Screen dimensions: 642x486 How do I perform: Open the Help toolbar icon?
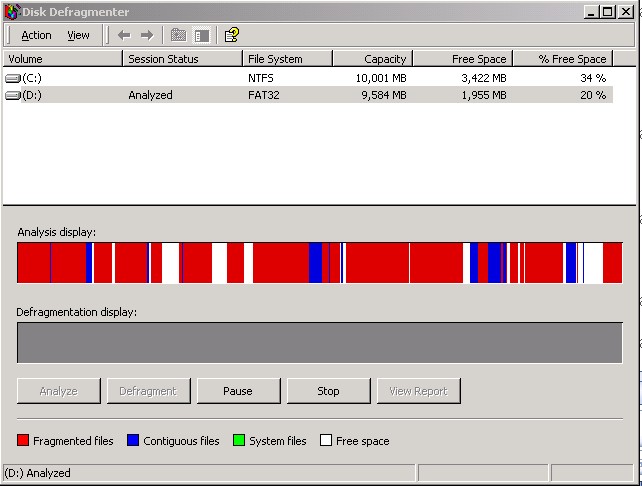tap(232, 35)
